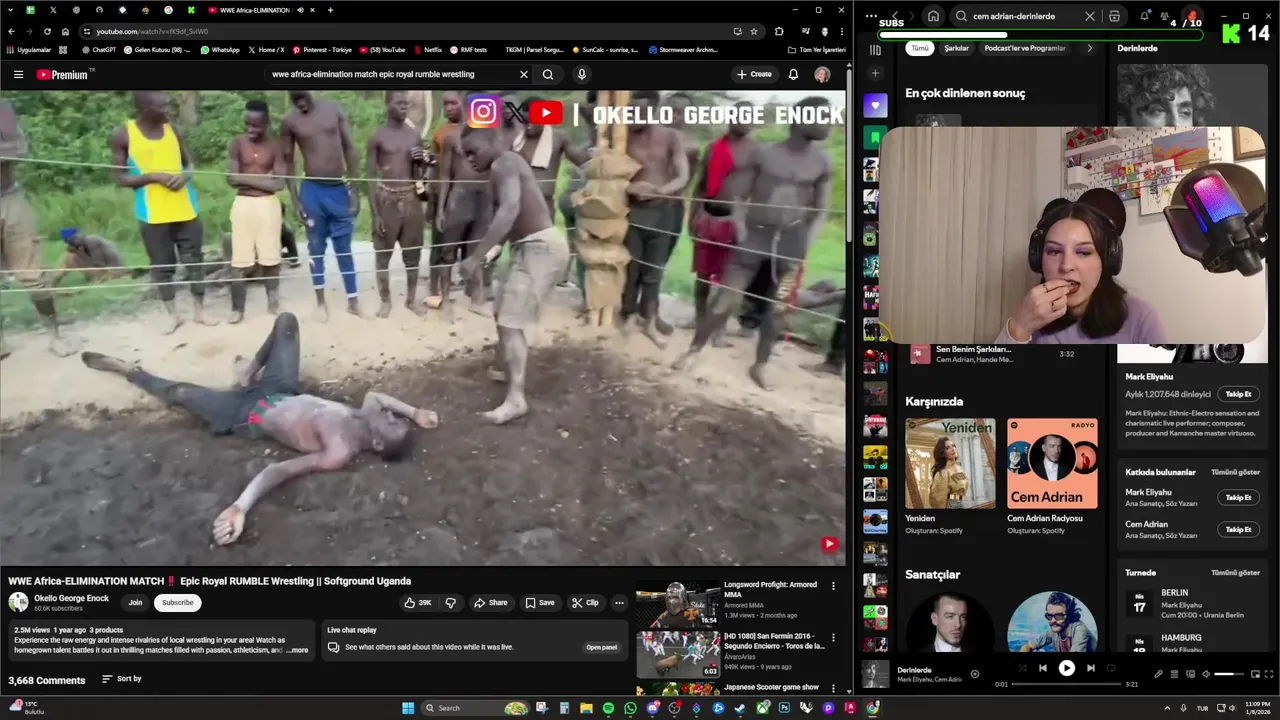Go to the previous track in Spotify
This screenshot has width=1280, height=720.
coord(1042,668)
